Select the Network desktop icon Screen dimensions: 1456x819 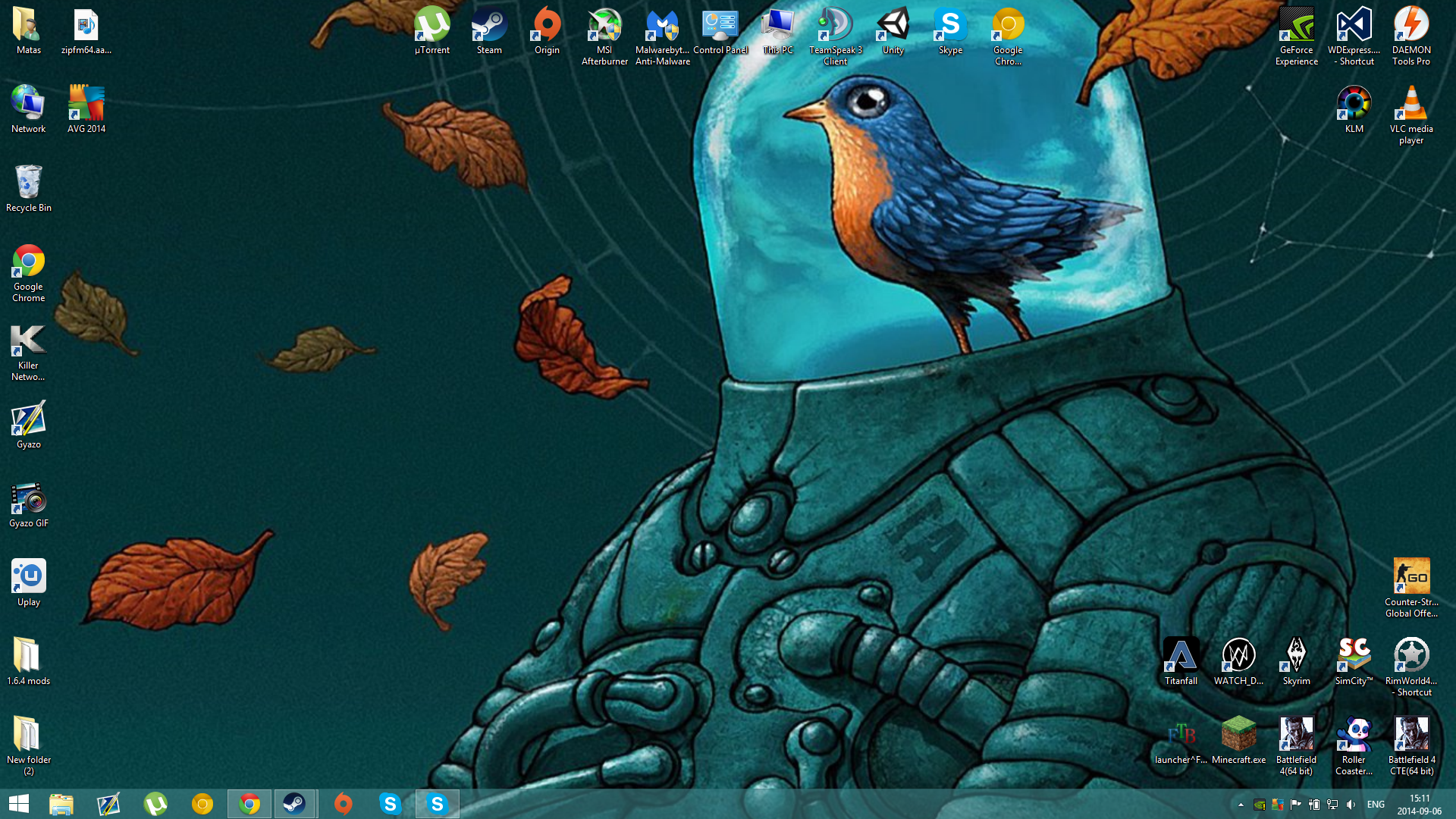point(29,109)
